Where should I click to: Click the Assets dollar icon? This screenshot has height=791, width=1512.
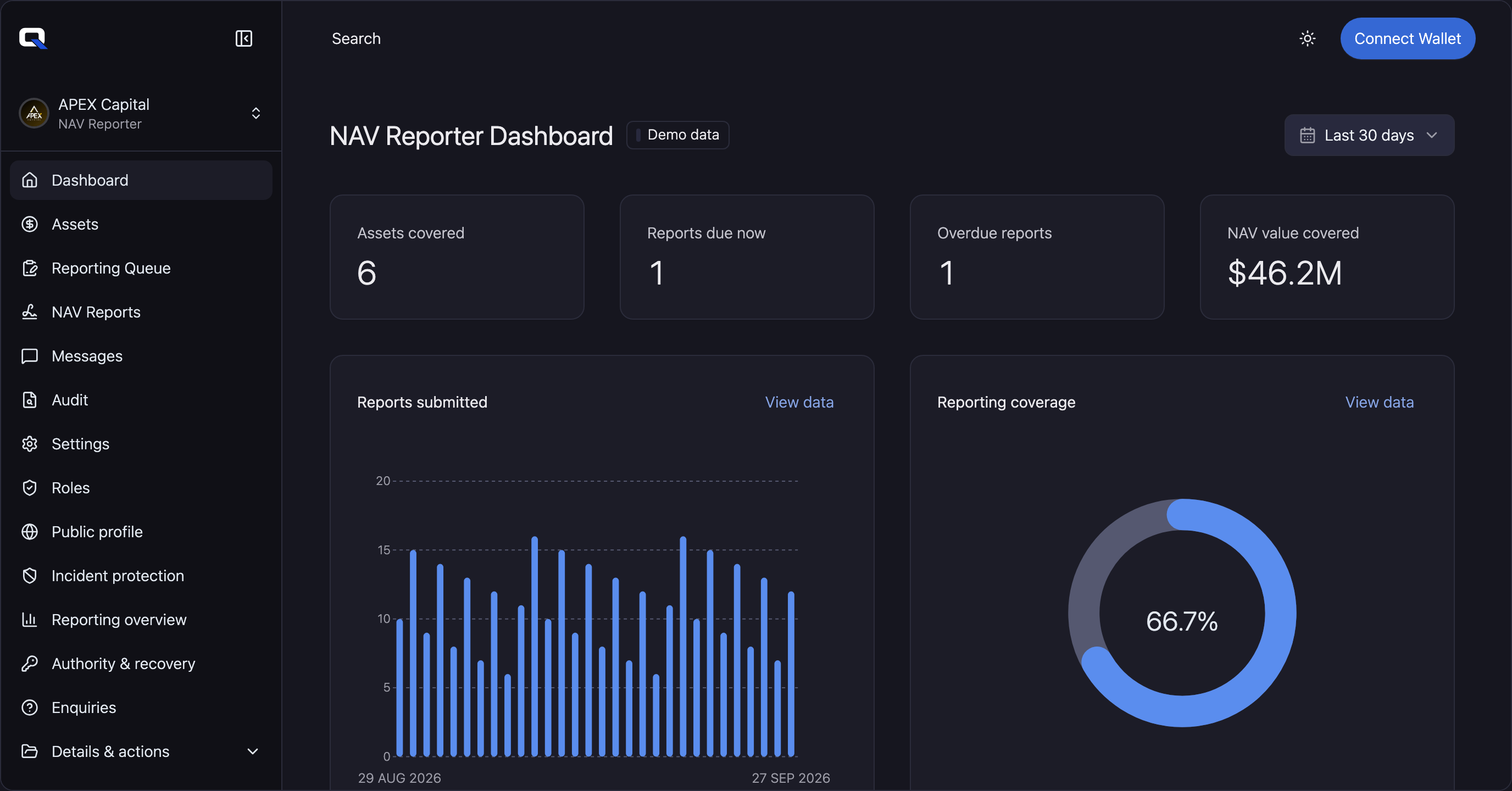(29, 224)
